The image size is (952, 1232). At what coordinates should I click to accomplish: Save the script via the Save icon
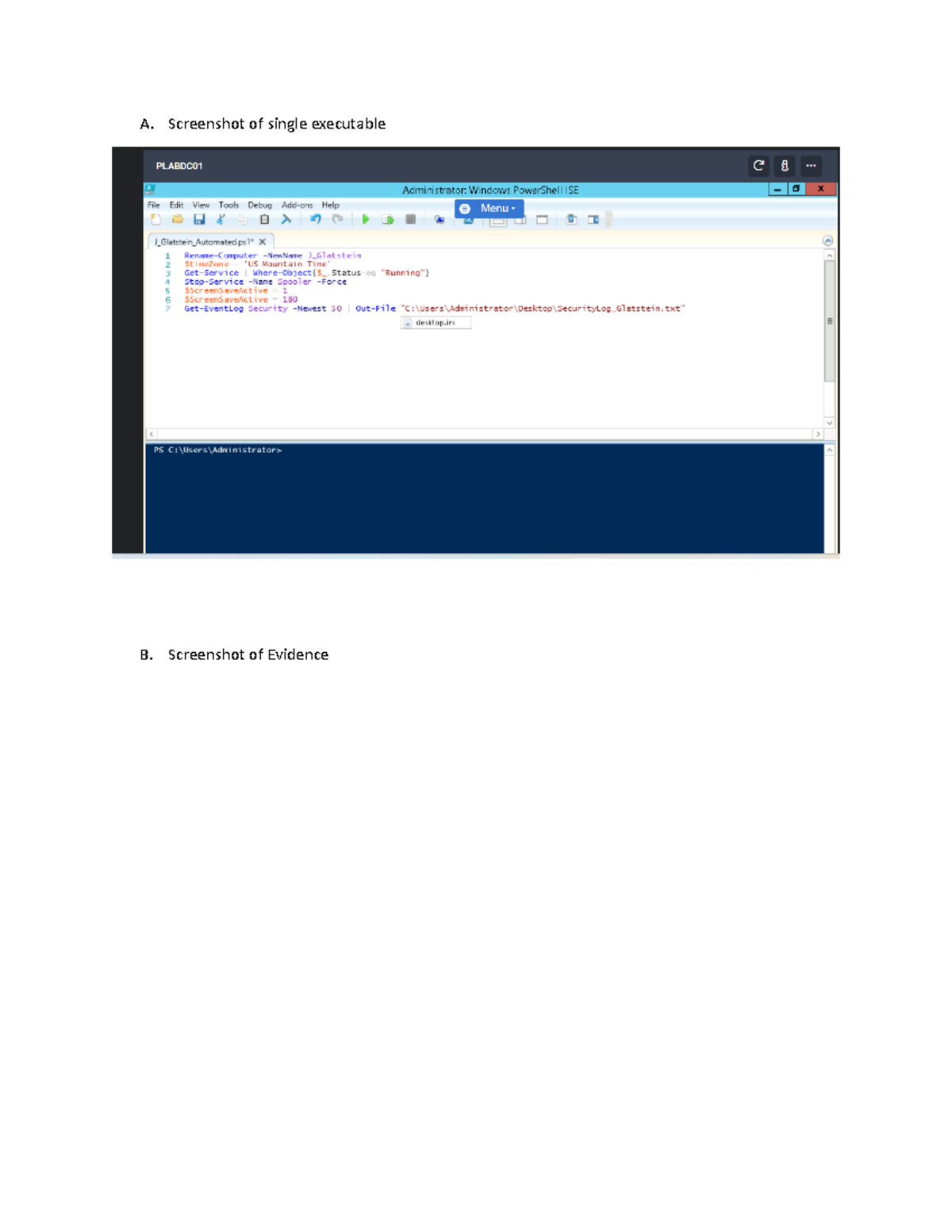199,220
